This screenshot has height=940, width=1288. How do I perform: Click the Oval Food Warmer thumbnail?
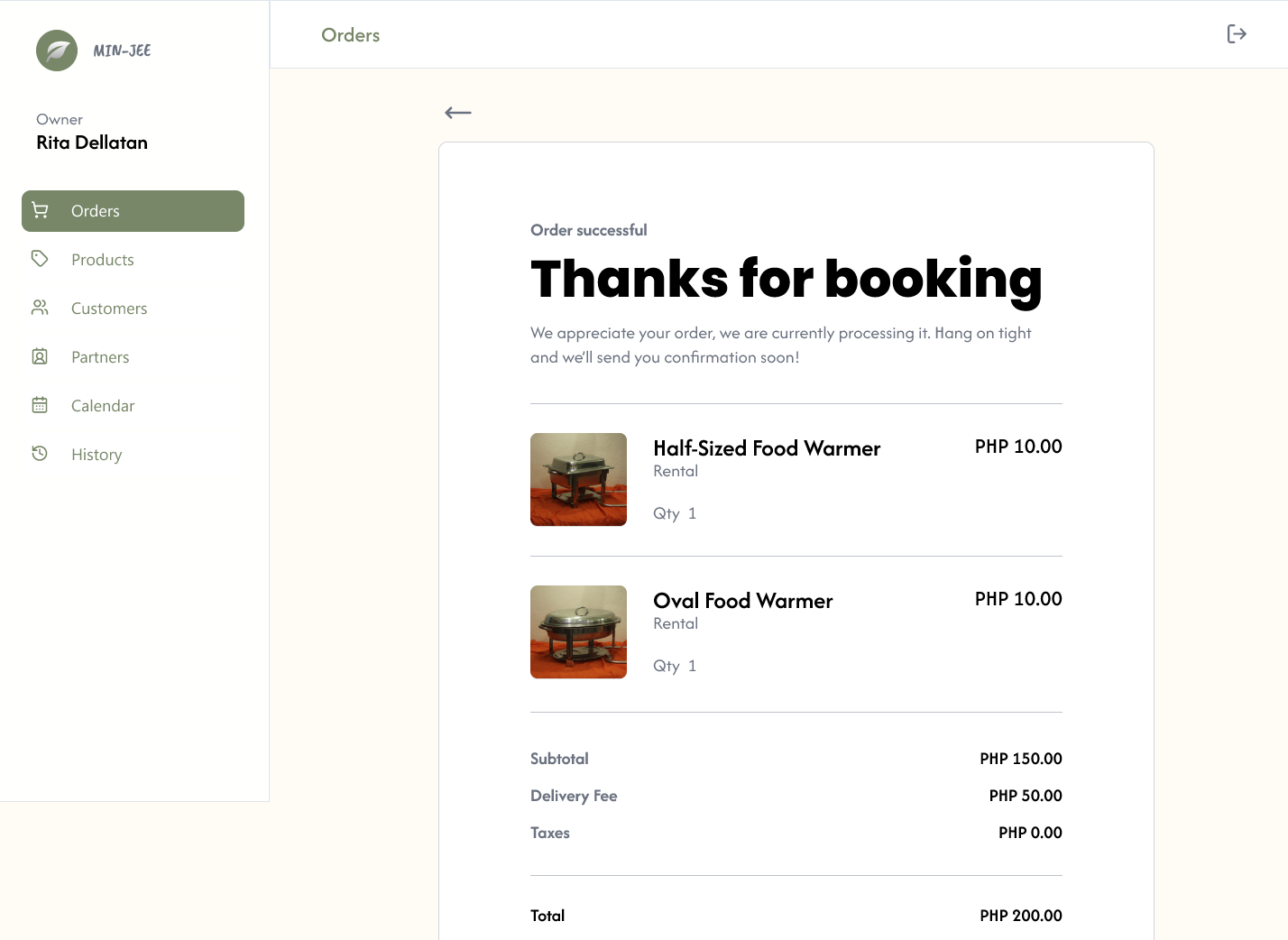tap(578, 631)
